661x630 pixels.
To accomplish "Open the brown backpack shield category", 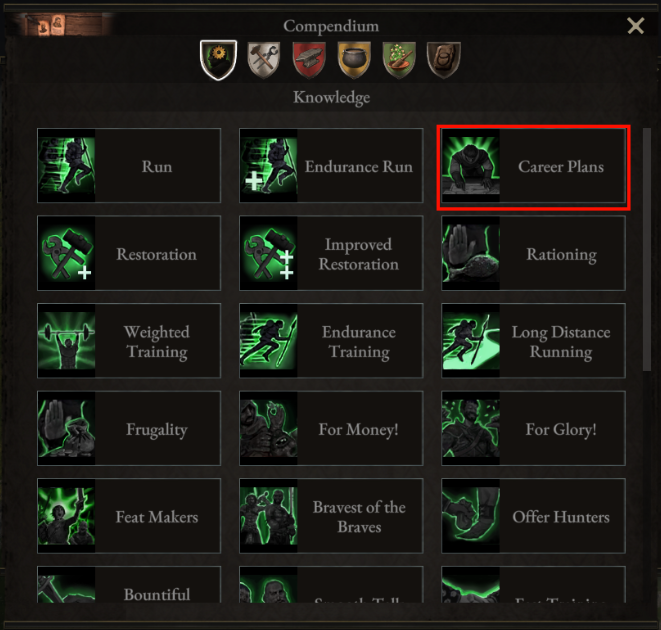I will tap(444, 60).
